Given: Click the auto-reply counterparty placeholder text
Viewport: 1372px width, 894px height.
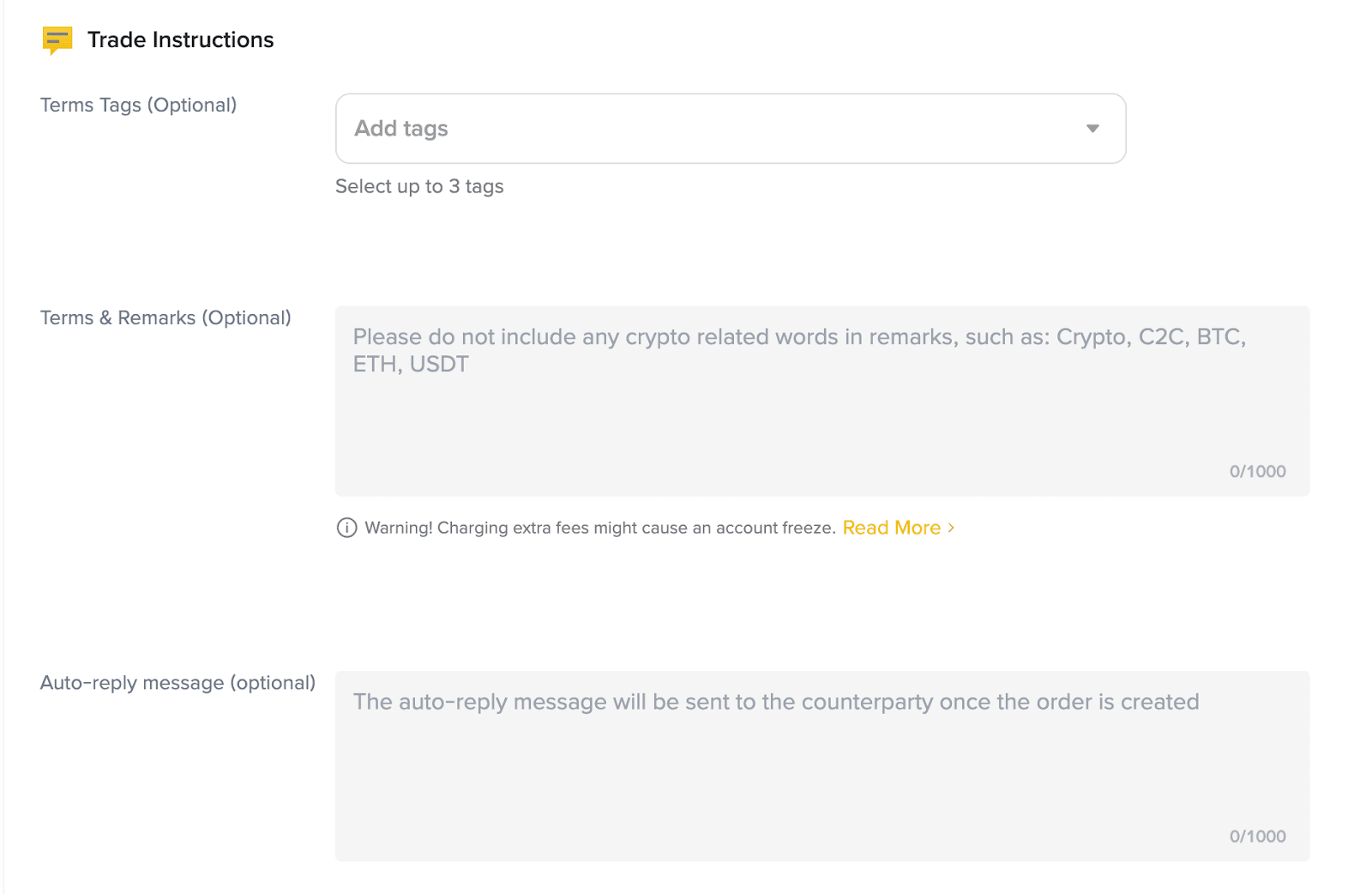Looking at the screenshot, I should (x=775, y=702).
